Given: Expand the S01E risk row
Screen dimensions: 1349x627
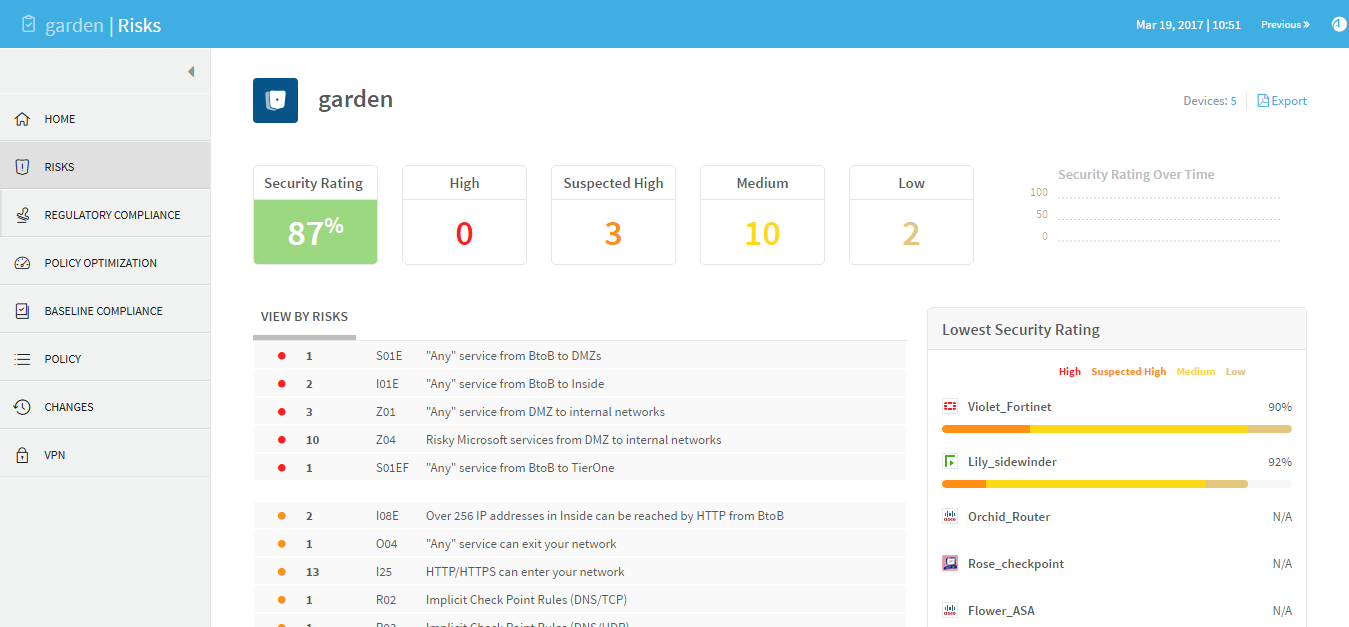Looking at the screenshot, I should click(x=580, y=356).
